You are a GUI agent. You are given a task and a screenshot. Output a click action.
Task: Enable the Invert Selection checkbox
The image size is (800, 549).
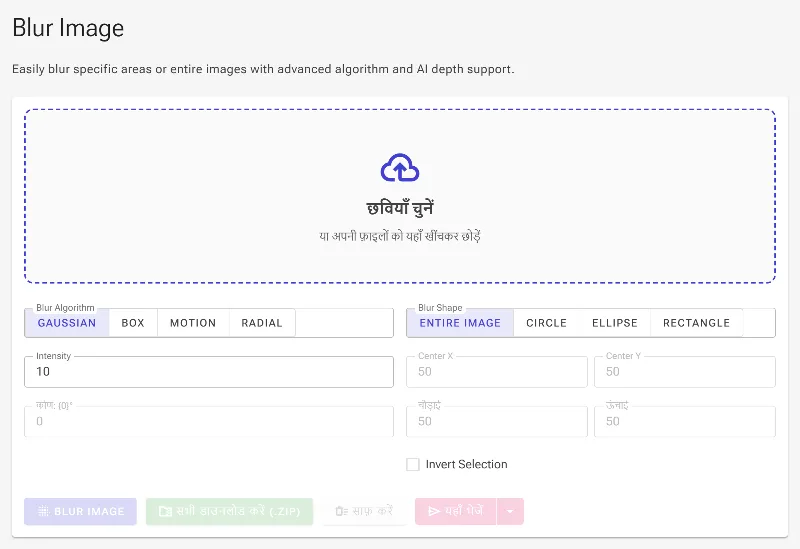tap(413, 464)
